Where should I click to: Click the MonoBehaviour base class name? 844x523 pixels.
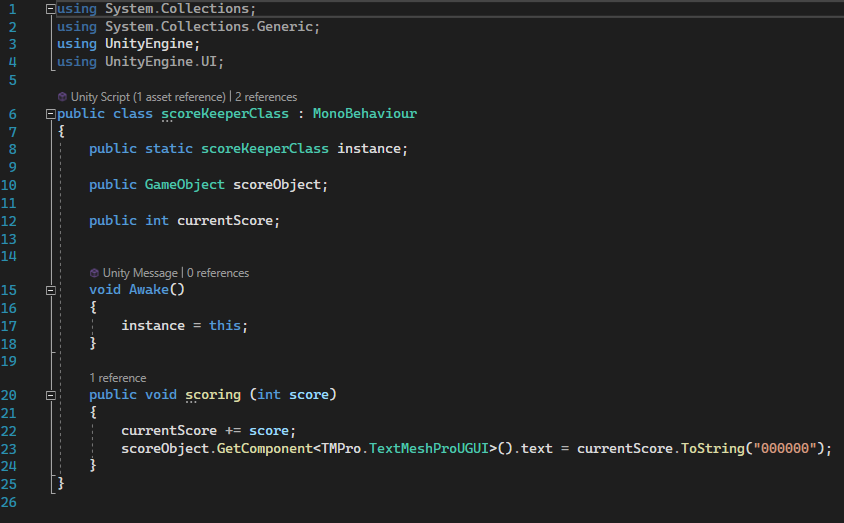(x=364, y=114)
